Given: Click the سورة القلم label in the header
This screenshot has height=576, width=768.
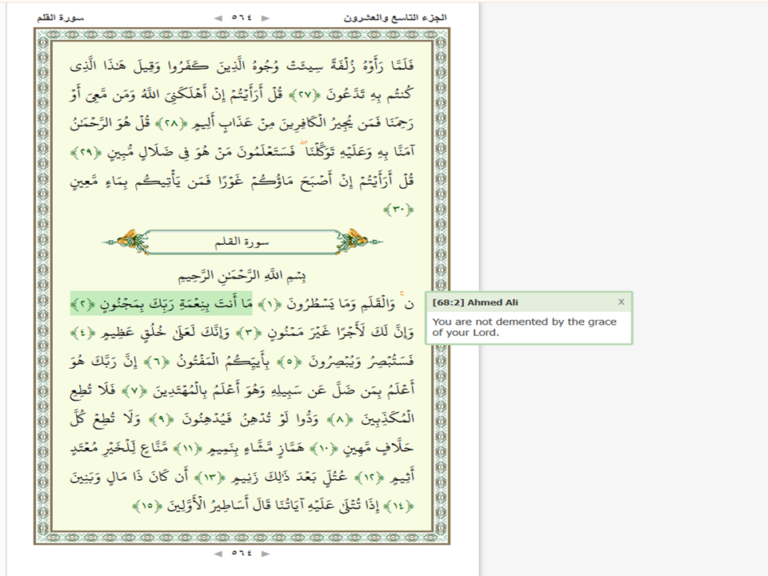Looking at the screenshot, I should pyautogui.click(x=60, y=18).
